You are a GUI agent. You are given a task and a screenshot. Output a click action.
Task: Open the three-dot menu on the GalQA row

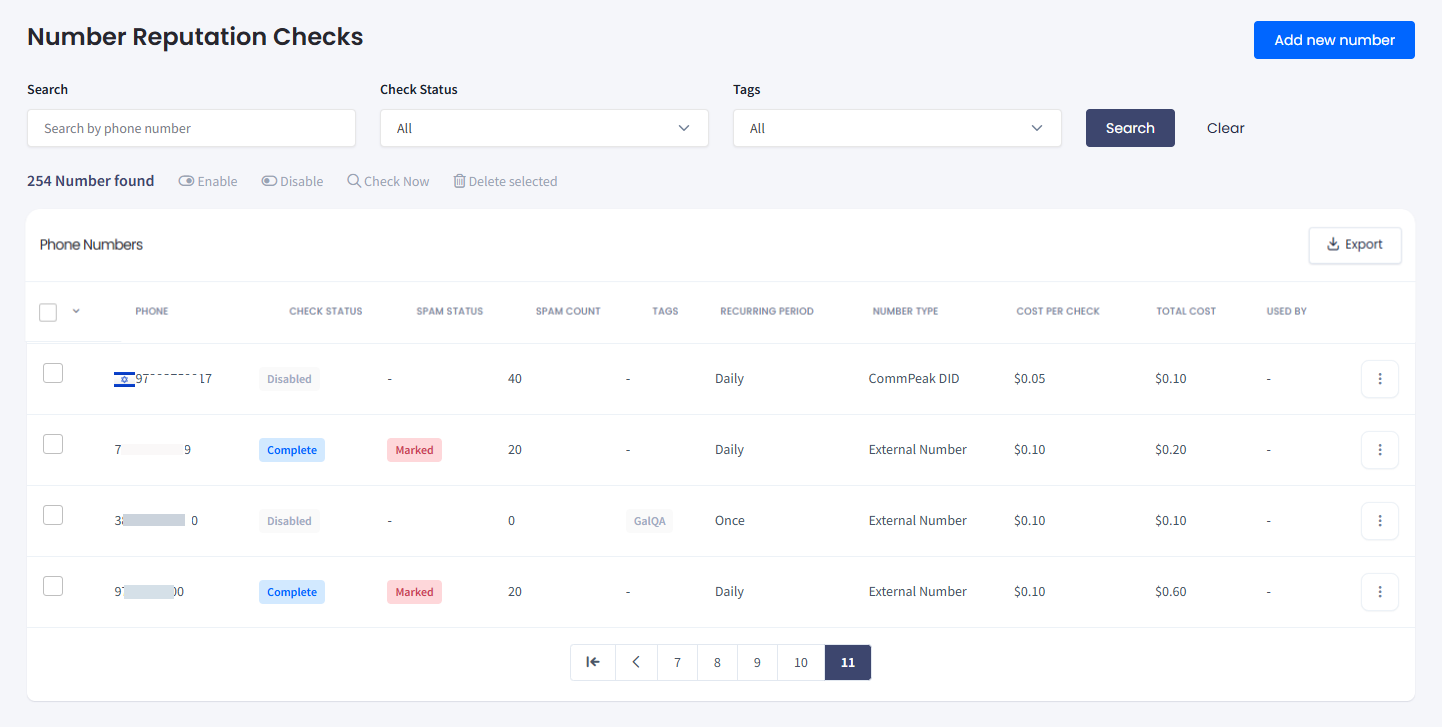tap(1380, 520)
